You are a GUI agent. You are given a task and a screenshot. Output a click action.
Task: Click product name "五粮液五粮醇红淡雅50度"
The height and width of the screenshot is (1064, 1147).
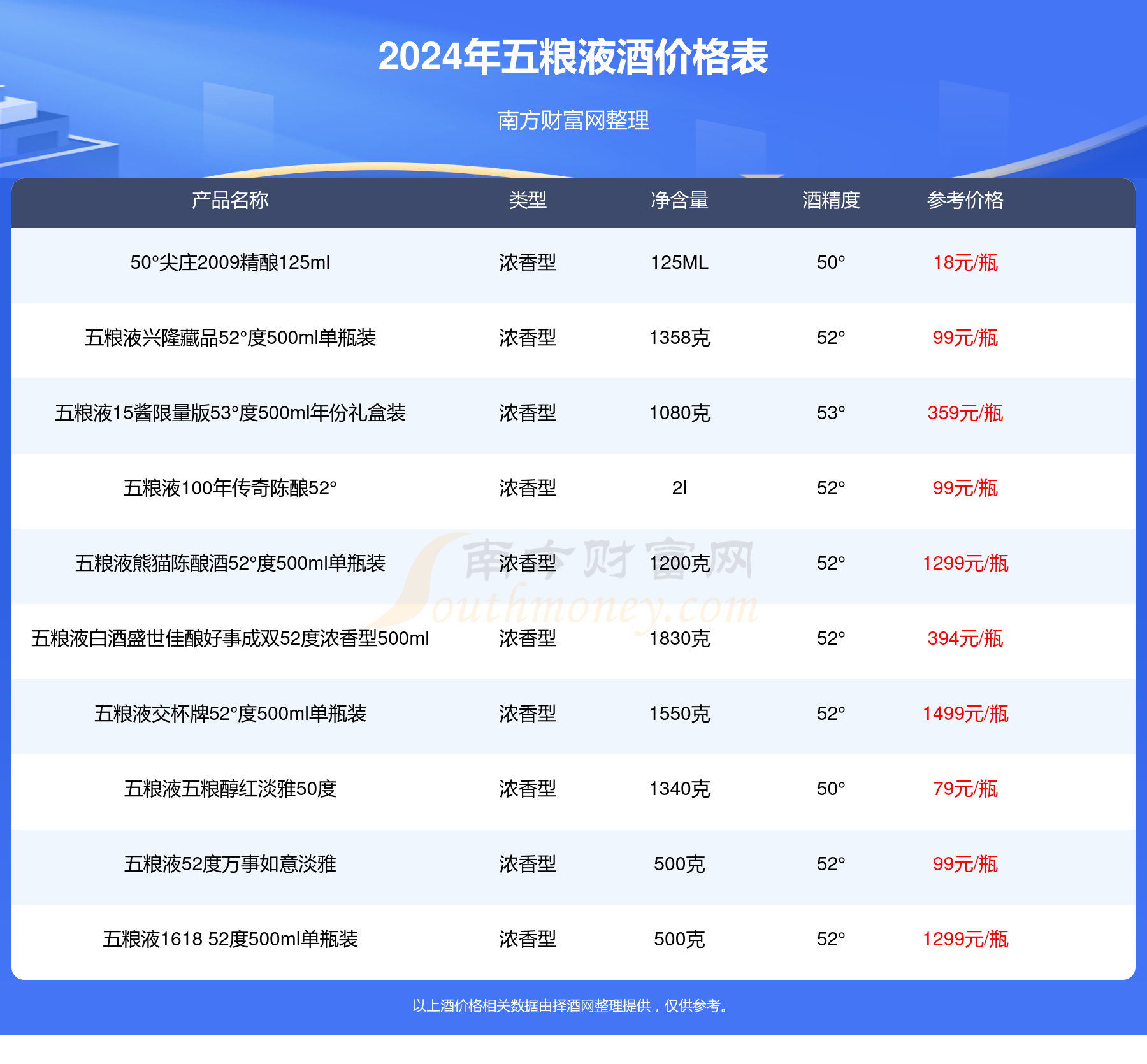point(230,789)
